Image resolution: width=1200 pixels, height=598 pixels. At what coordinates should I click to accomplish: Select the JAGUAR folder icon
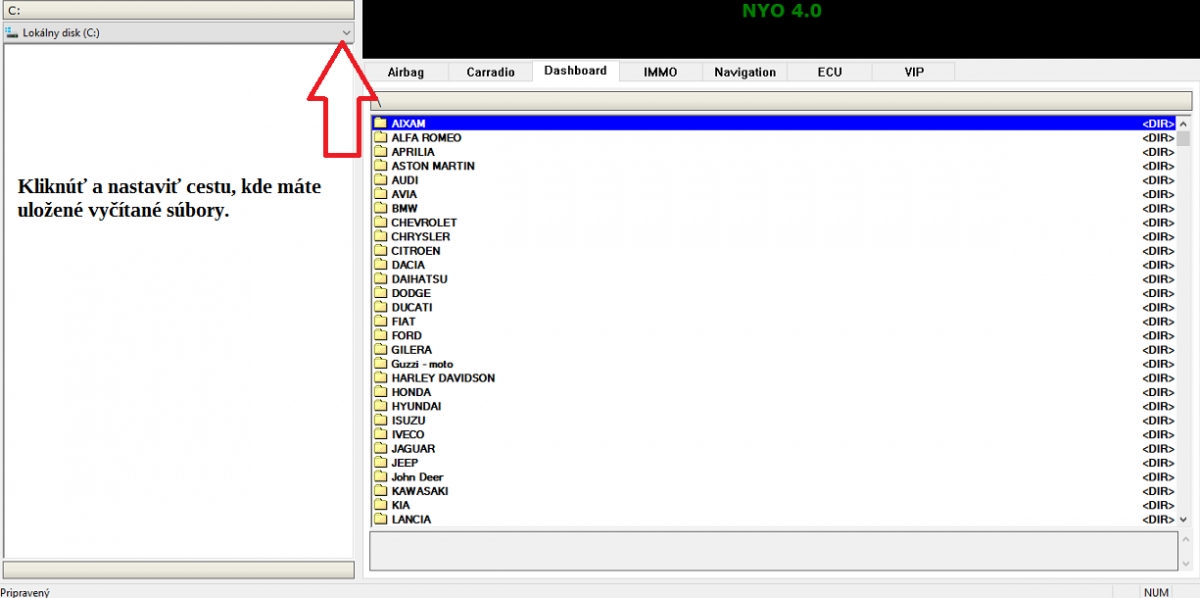click(x=380, y=449)
